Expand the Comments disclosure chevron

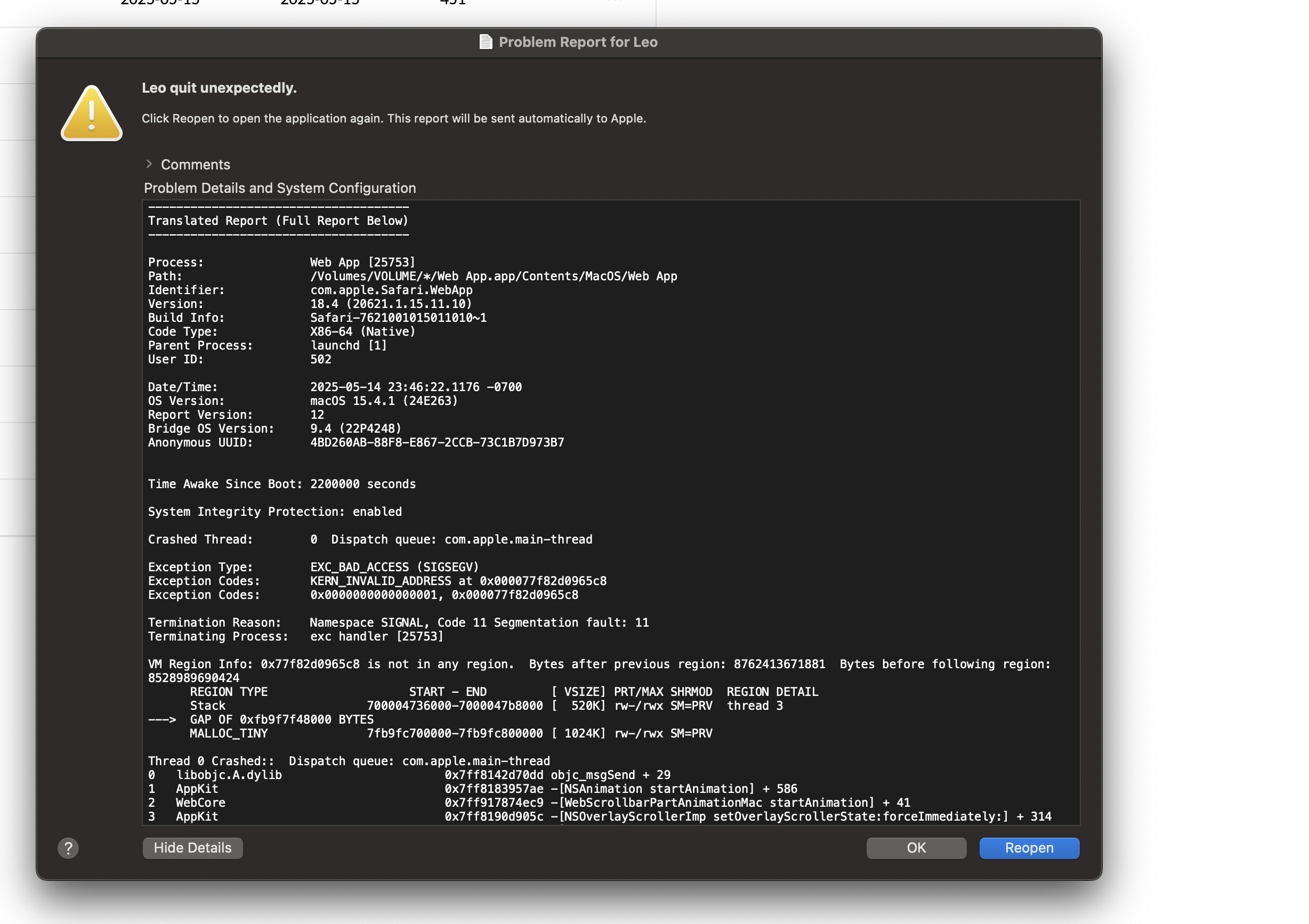pyautogui.click(x=149, y=164)
